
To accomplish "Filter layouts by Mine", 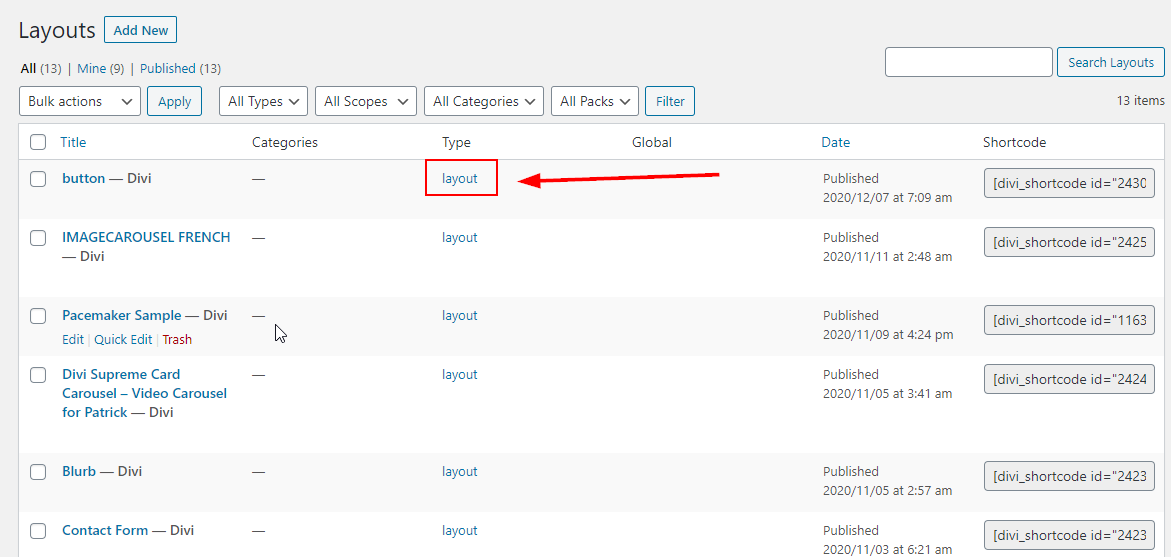I will (91, 68).
